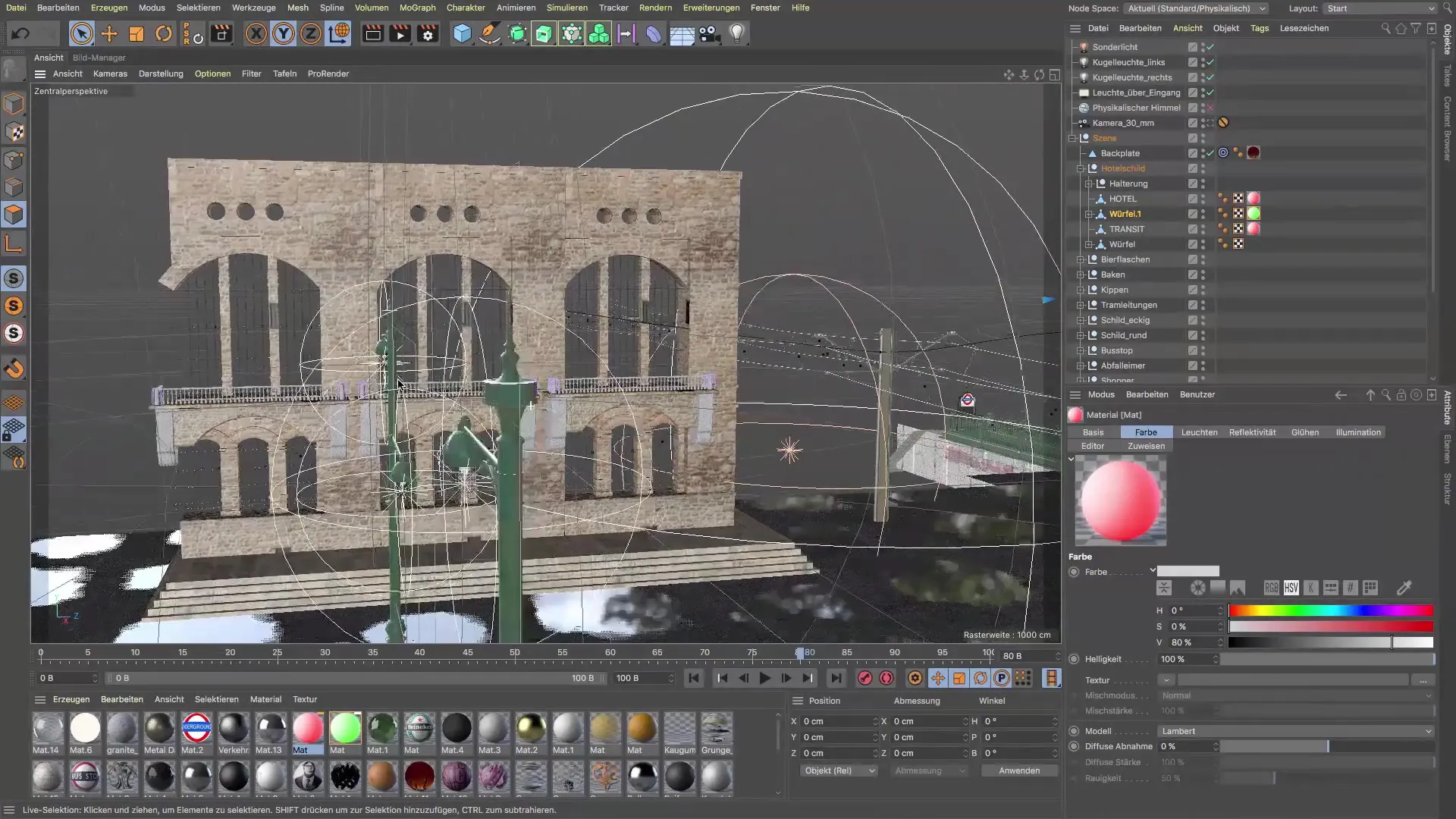Go to end of animation
The image size is (1456, 819).
836,678
